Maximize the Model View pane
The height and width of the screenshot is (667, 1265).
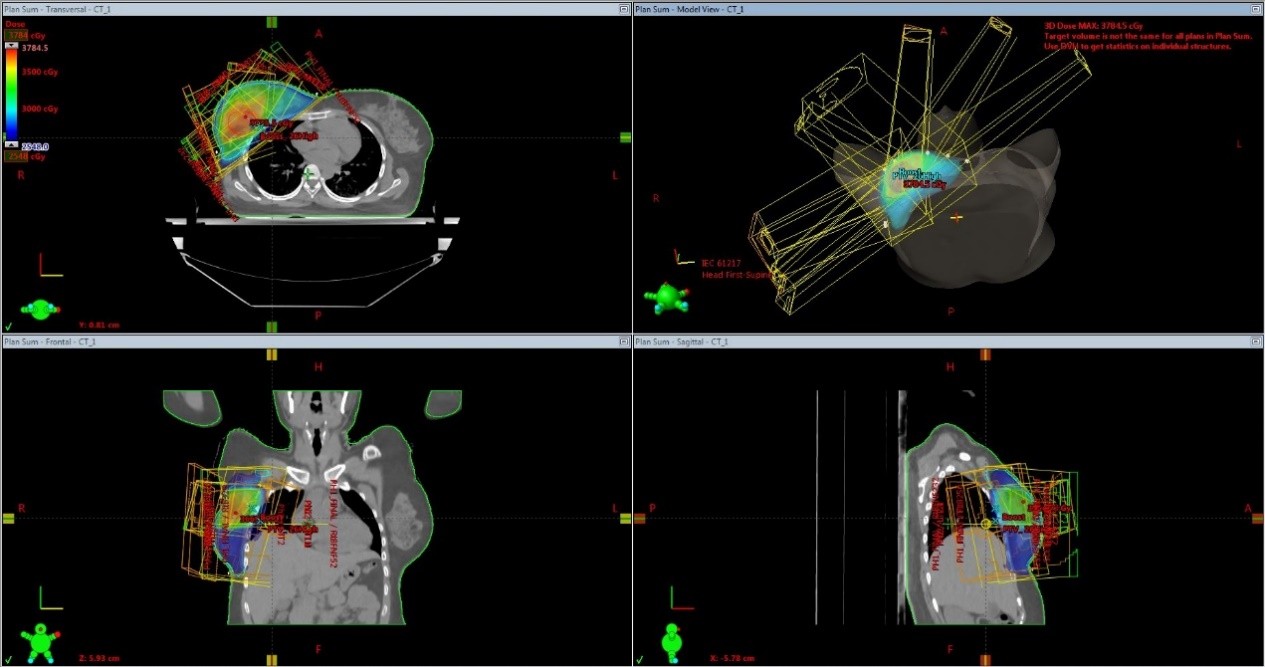coord(1257,8)
